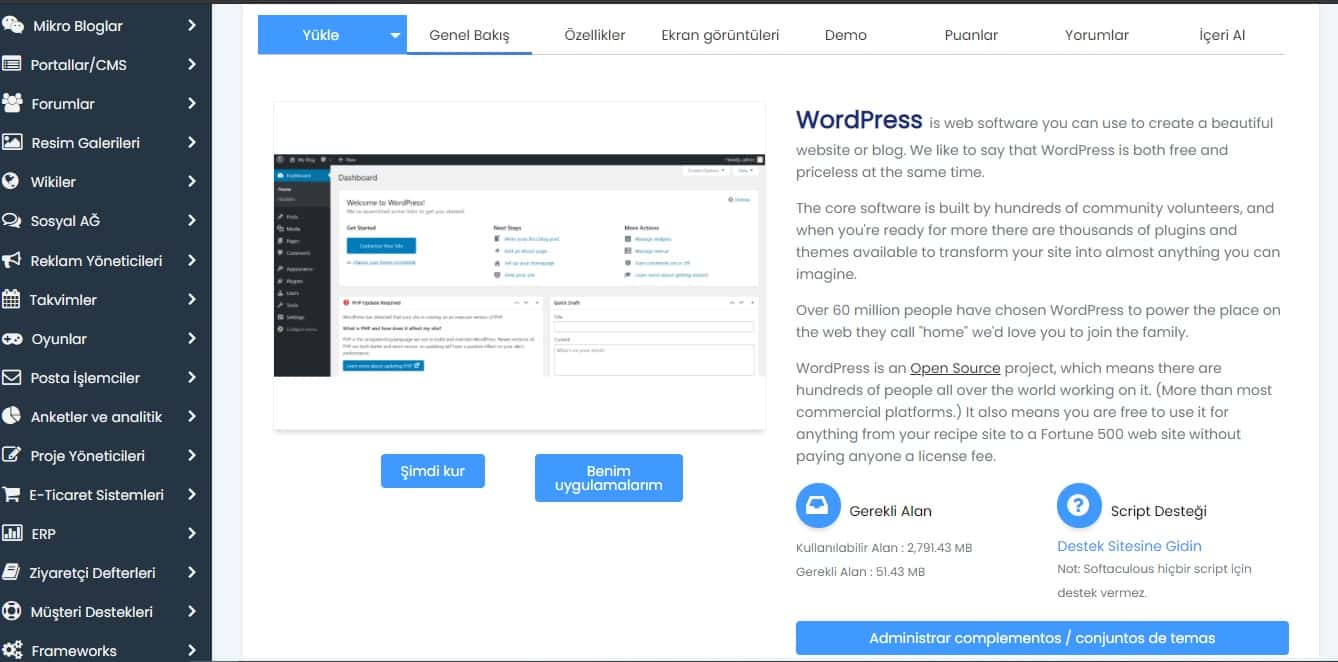Select the Forumlar sidebar label
Viewport: 1338px width, 662px height.
pyautogui.click(x=63, y=104)
